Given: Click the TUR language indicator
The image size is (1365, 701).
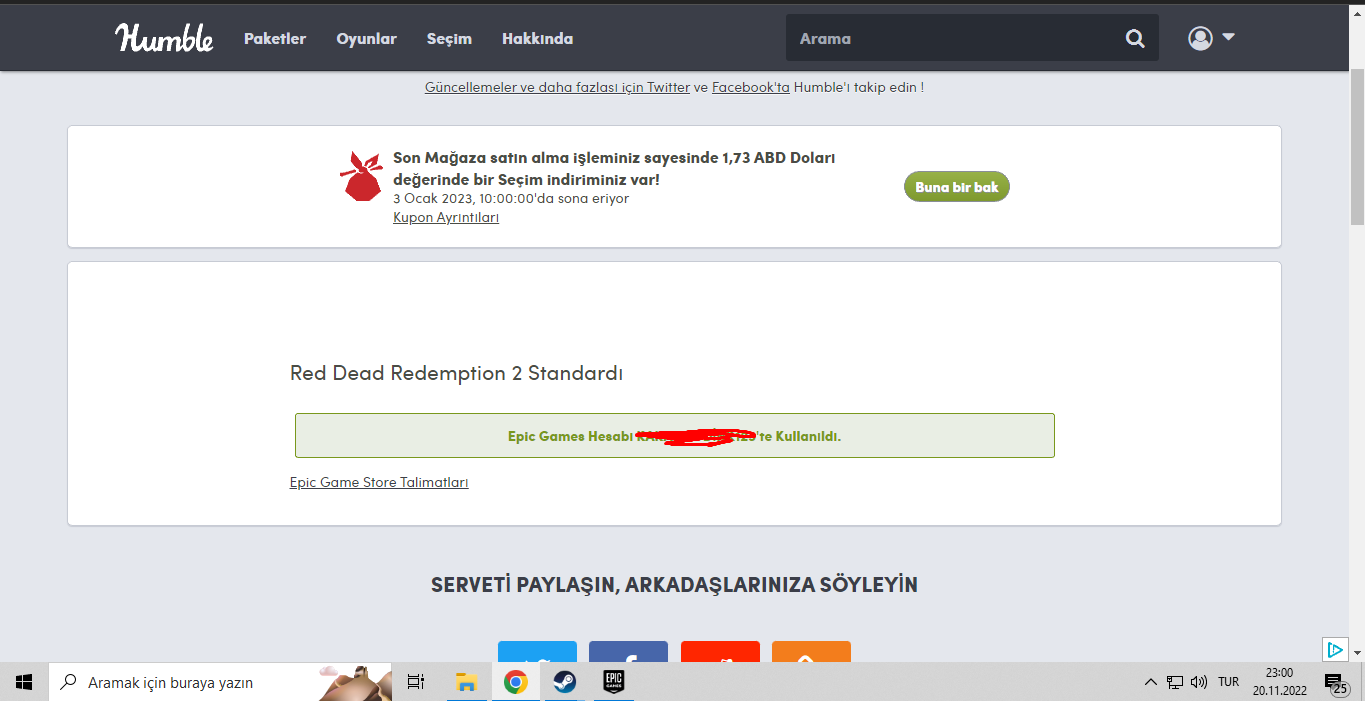Looking at the screenshot, I should point(1228,682).
